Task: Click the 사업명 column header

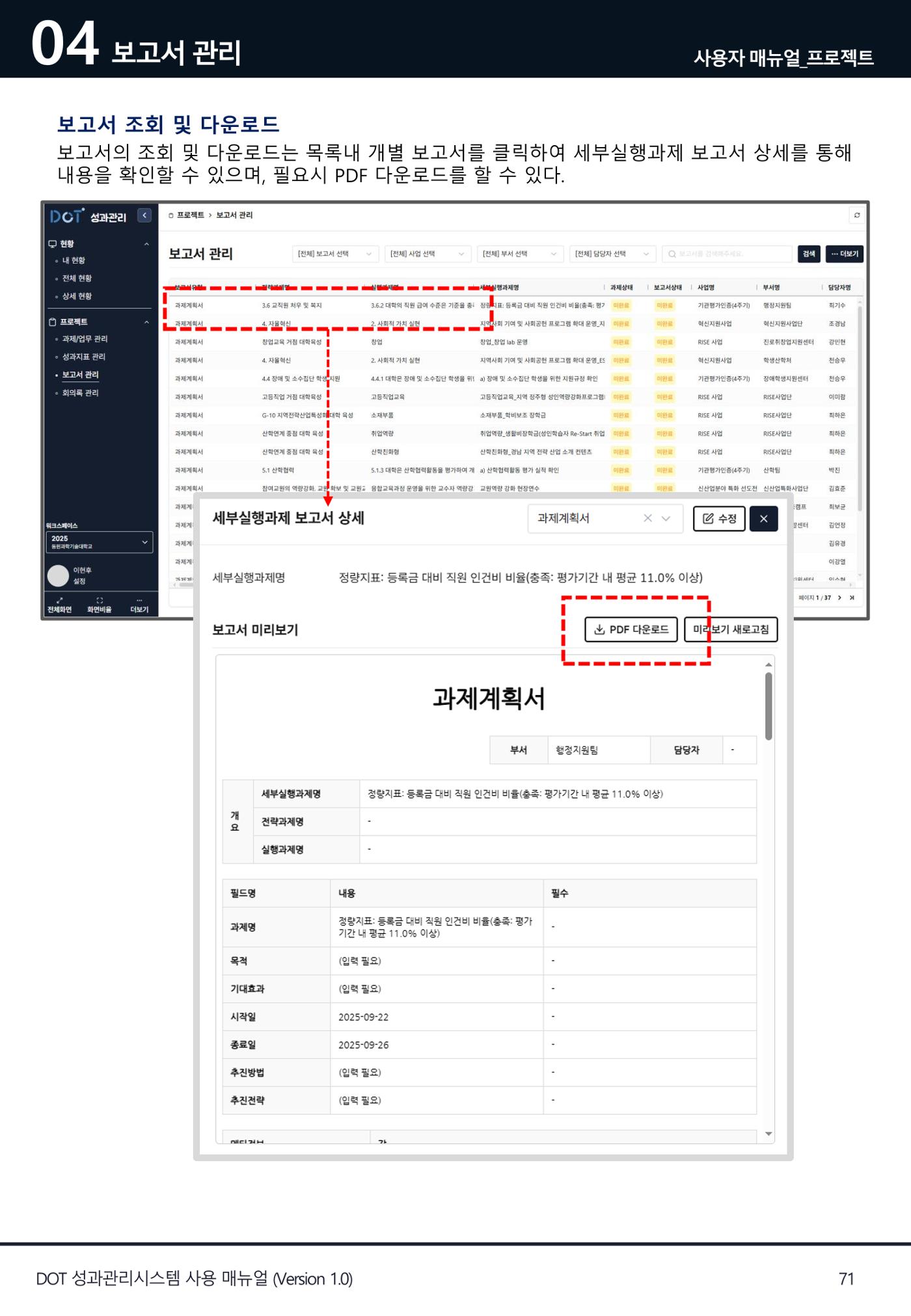Action: [706, 288]
